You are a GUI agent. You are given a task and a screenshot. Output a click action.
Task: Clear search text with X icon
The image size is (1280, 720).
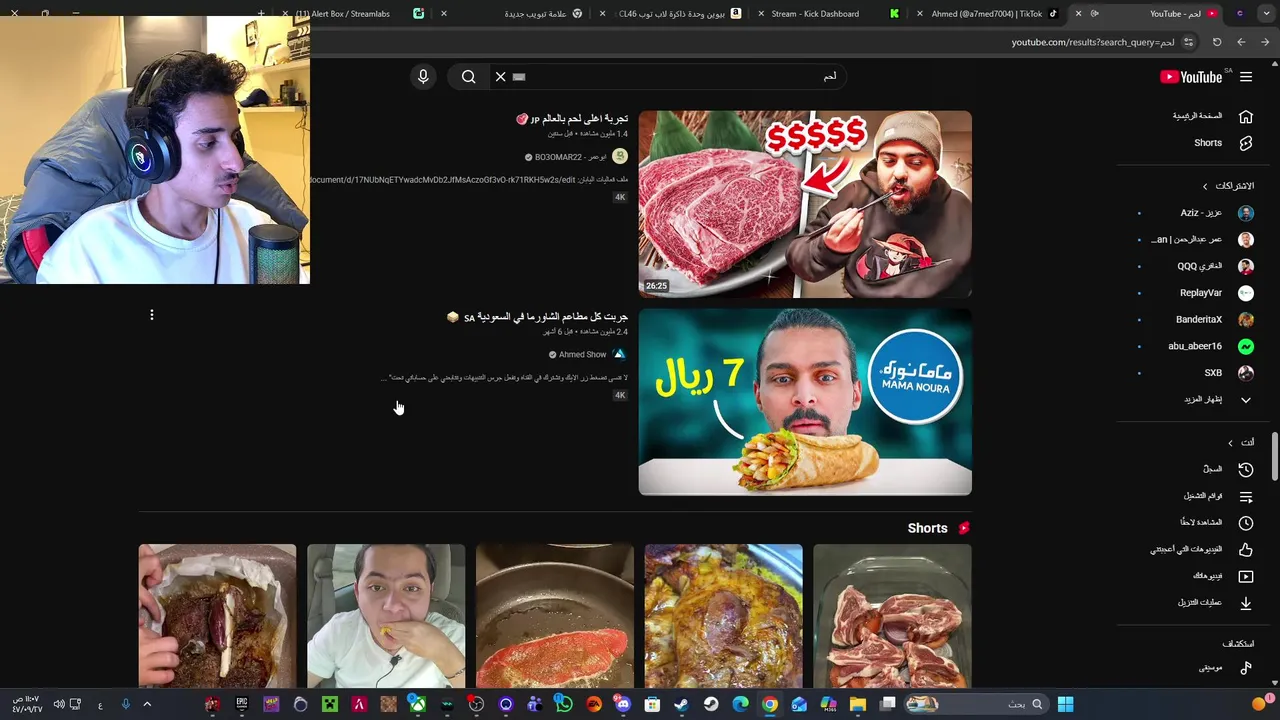(x=501, y=77)
